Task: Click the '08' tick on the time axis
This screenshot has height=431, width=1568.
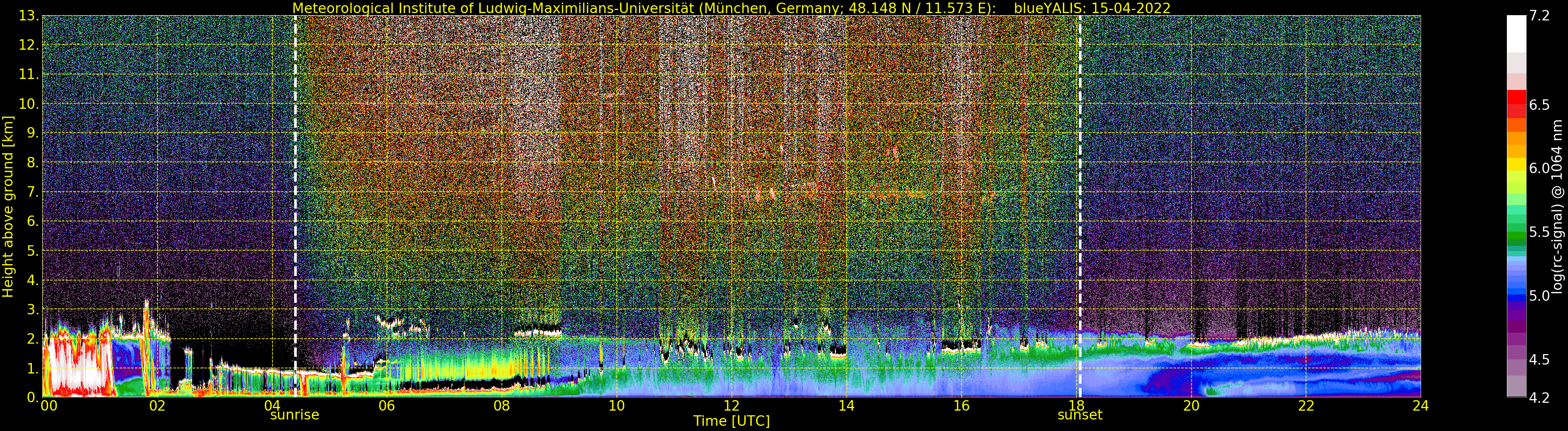Action: tap(502, 405)
